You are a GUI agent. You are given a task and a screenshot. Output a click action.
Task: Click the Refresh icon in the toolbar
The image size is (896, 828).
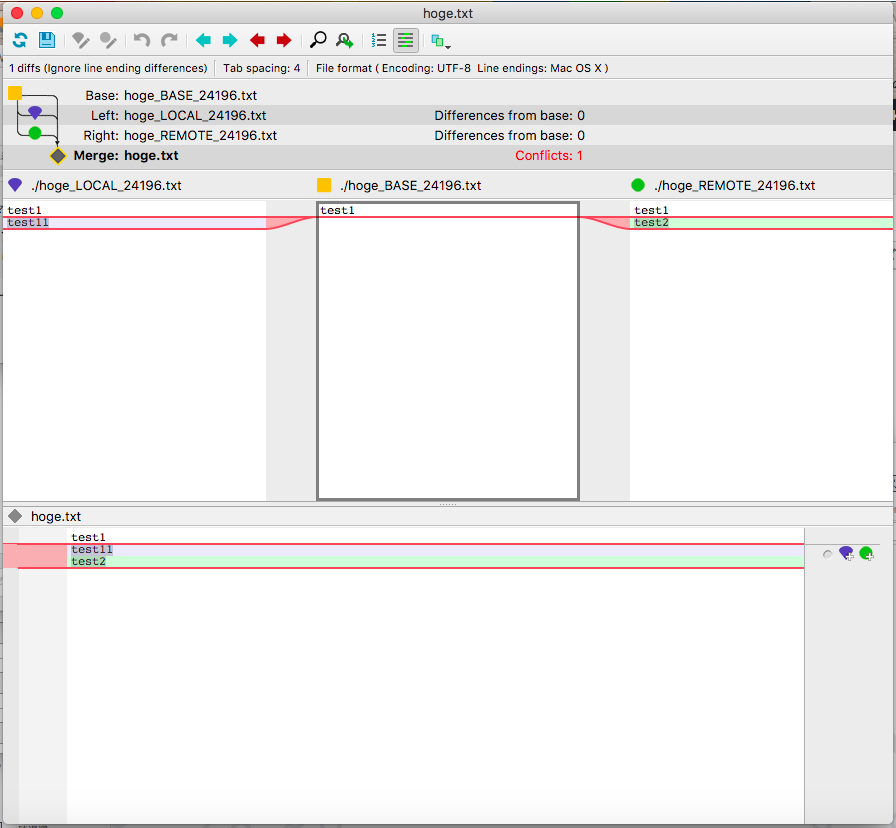20,40
